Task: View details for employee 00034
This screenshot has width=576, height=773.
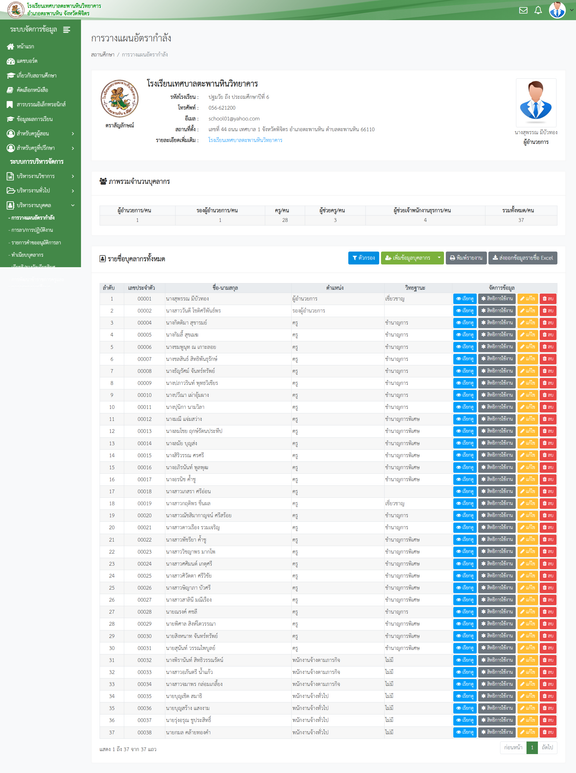Action: click(x=465, y=684)
